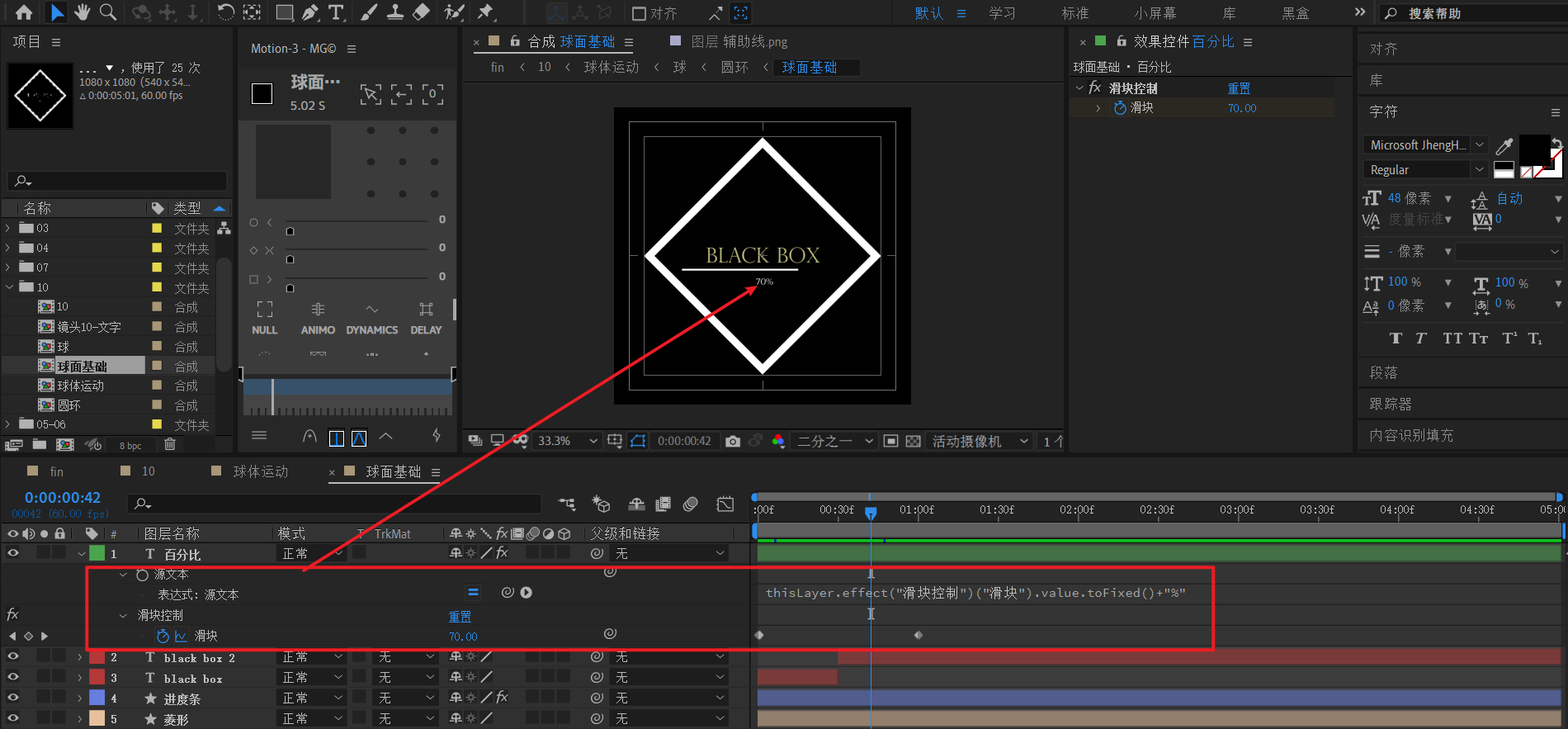Hide the black box 2 layer
The width and height of the screenshot is (1568, 729).
click(x=13, y=656)
